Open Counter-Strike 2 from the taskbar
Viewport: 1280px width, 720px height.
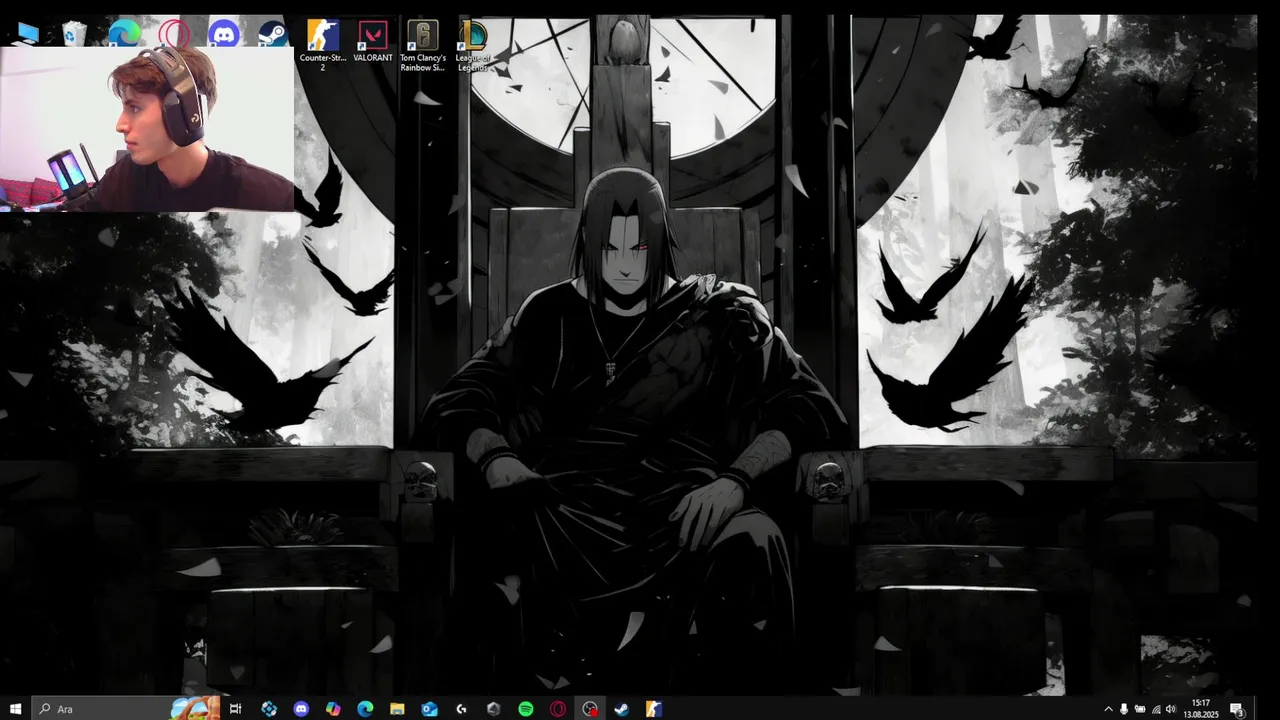click(653, 709)
